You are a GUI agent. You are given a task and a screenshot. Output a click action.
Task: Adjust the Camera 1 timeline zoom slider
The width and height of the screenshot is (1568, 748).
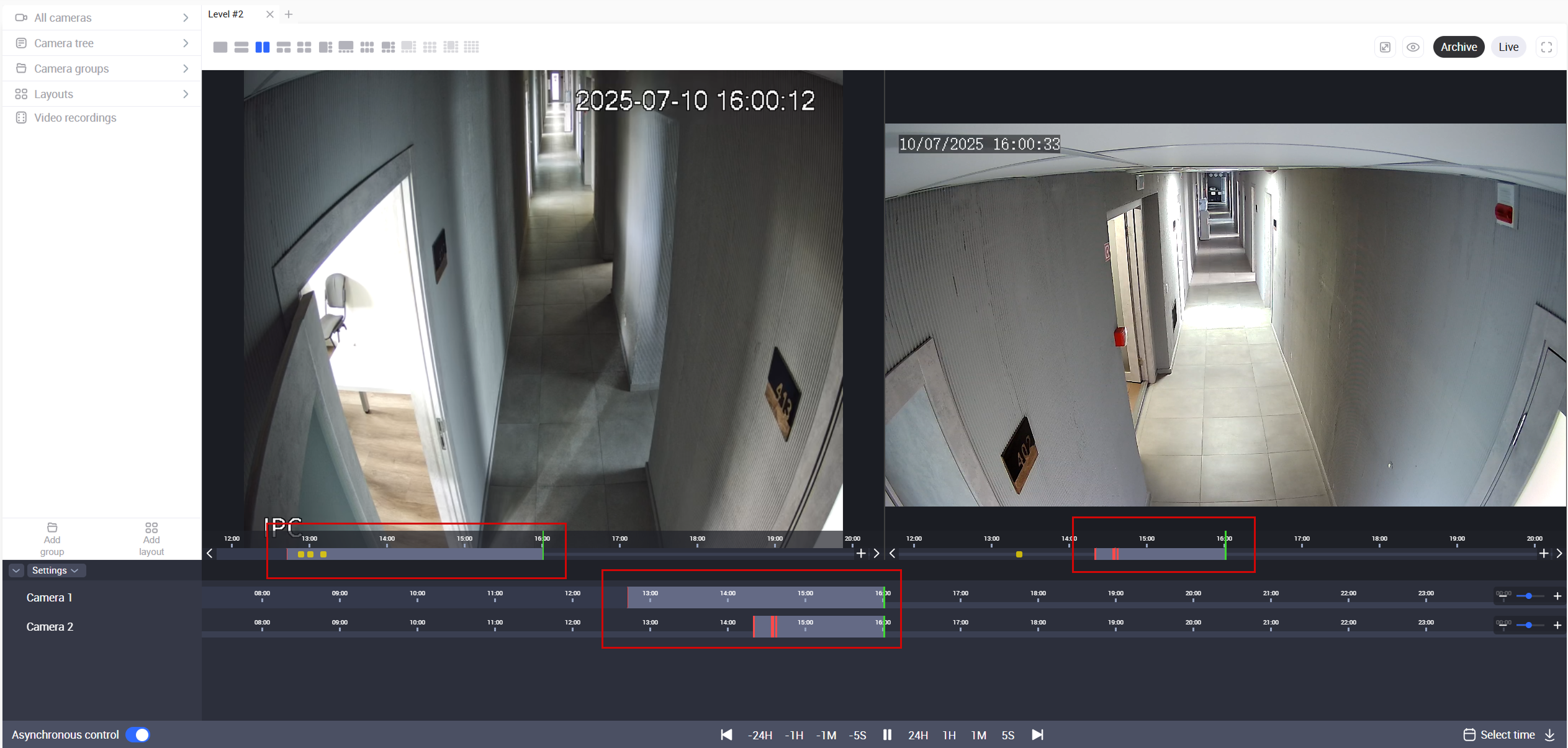coord(1529,596)
